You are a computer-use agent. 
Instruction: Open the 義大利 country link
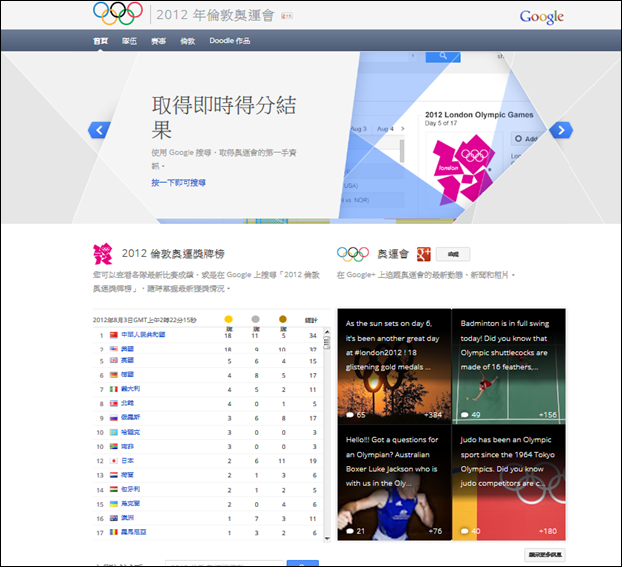tap(131, 389)
